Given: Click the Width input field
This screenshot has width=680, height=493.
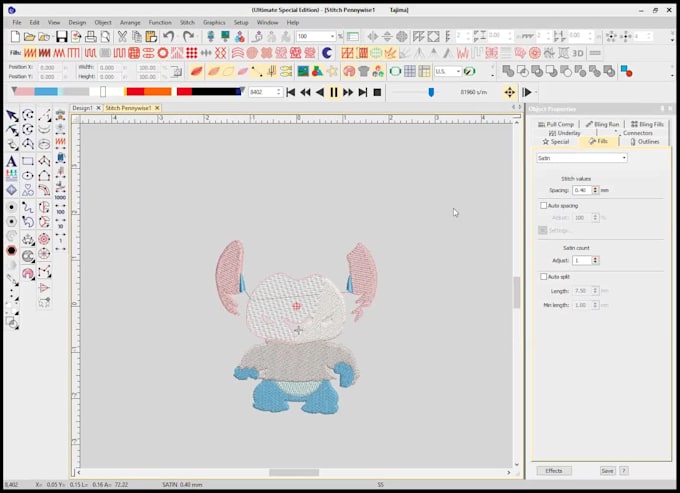Looking at the screenshot, I should (110, 68).
